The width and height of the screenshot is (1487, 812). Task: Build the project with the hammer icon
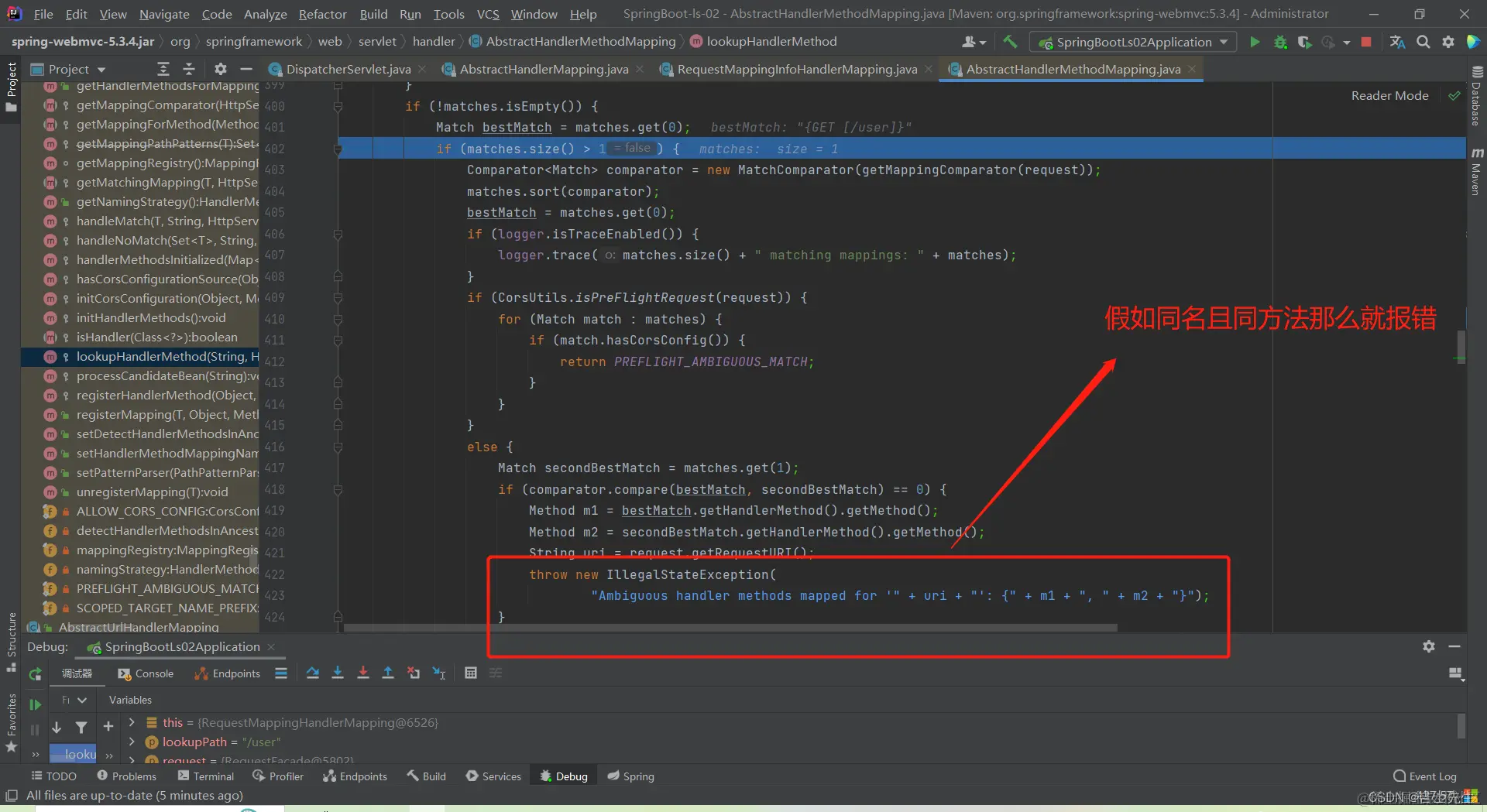click(x=1010, y=42)
